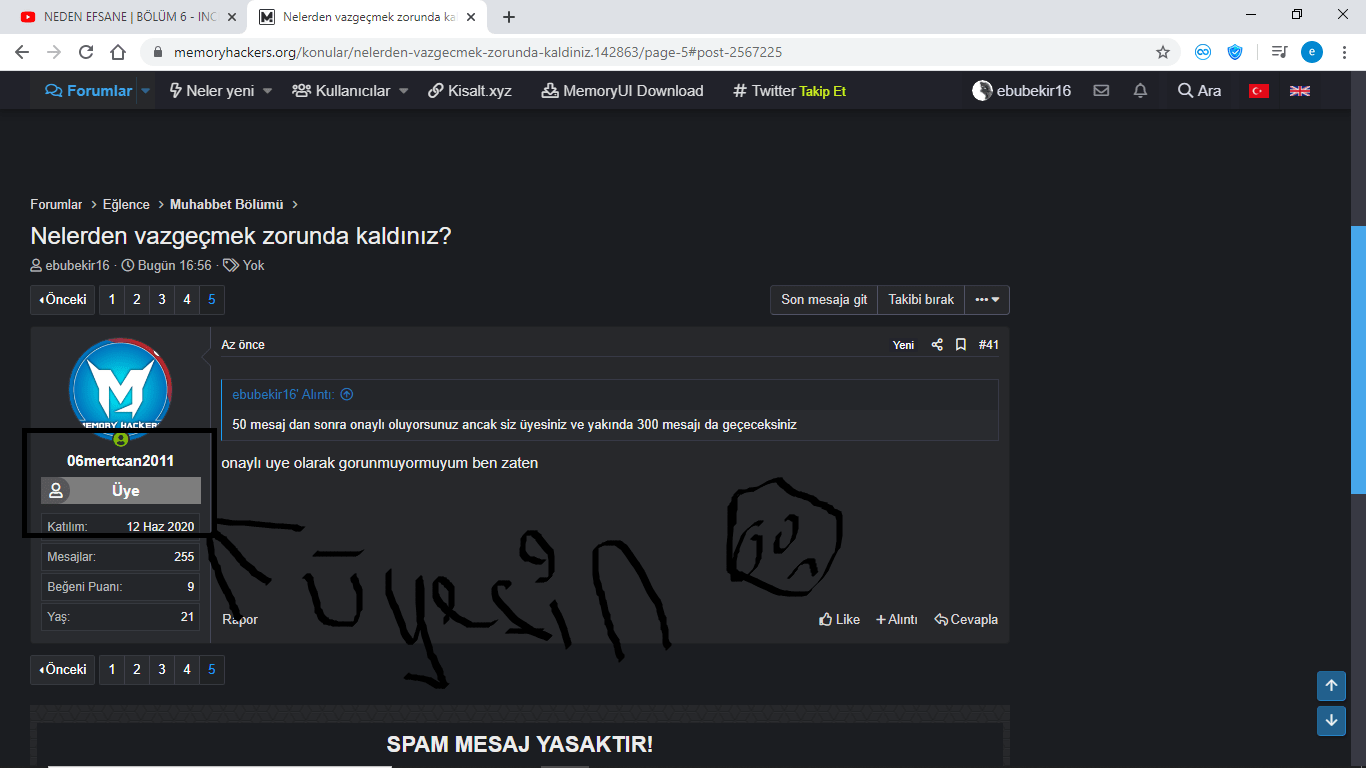Click the browser back arrow
This screenshot has width=1366, height=768.
[22, 52]
